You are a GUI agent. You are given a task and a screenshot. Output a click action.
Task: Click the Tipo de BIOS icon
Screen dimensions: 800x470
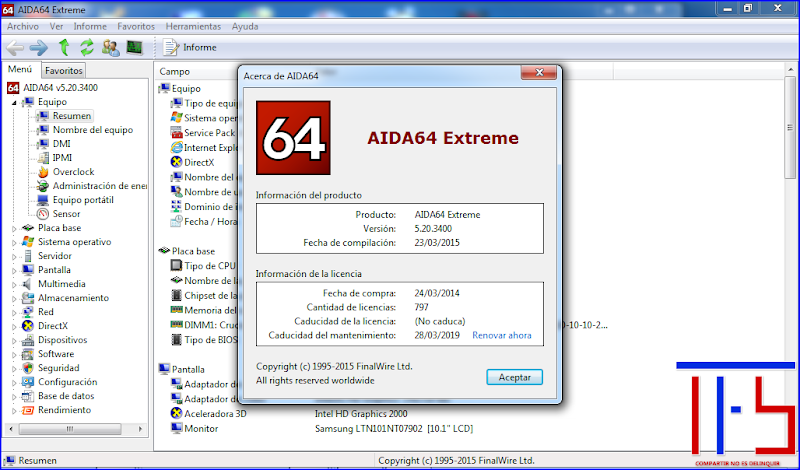coord(177,340)
